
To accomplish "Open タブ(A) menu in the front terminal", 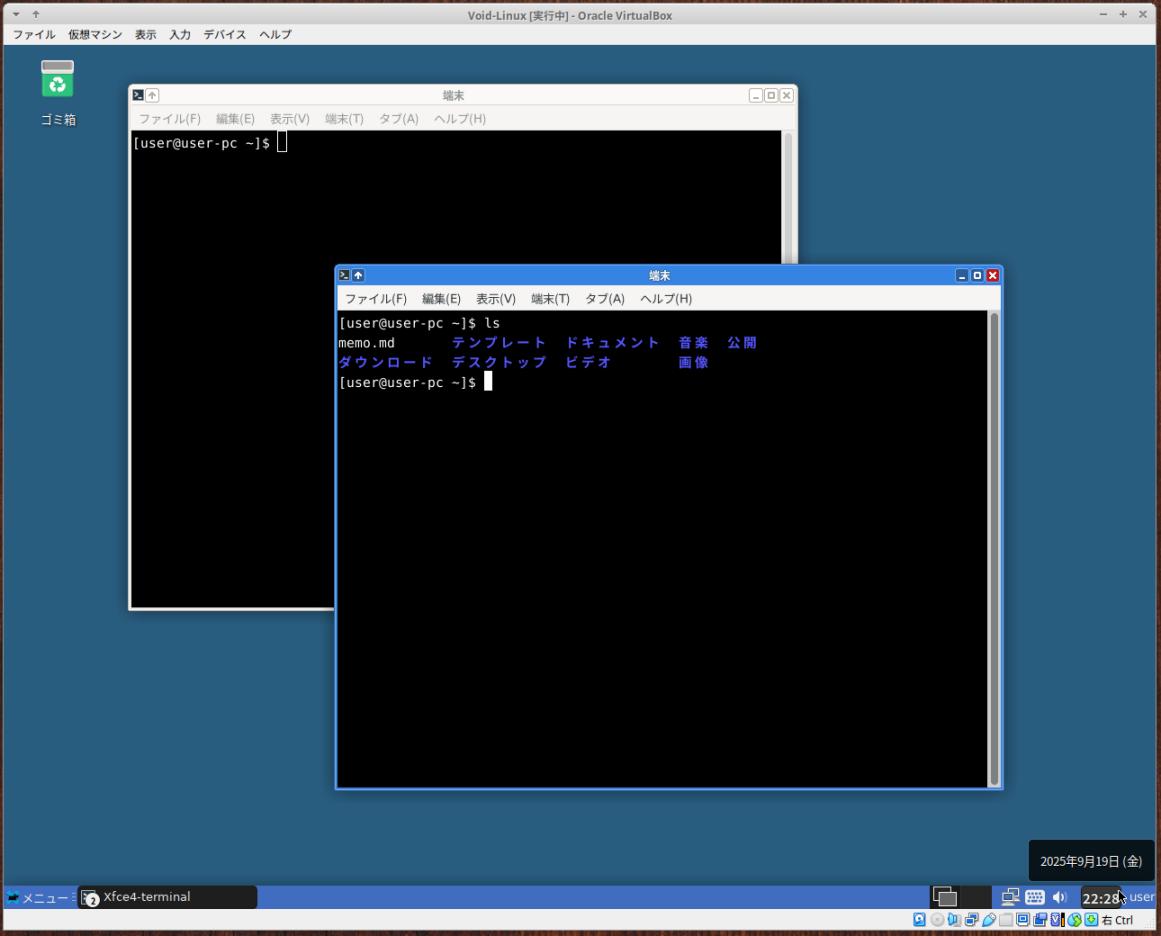I will pyautogui.click(x=605, y=298).
